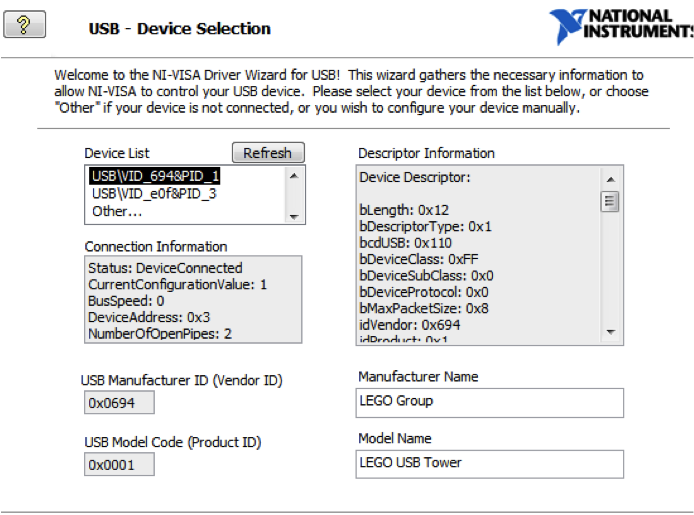Click Status: DeviceConnected line
This screenshot has width=694, height=515.
(165, 268)
